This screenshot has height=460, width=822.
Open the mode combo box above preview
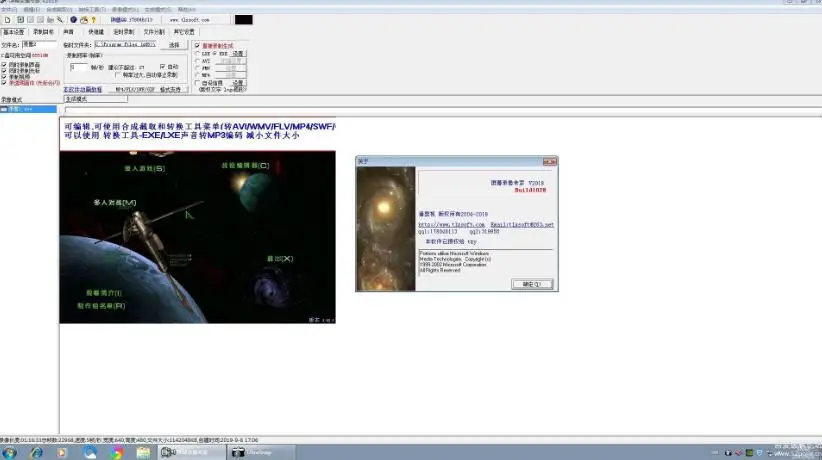click(95, 99)
